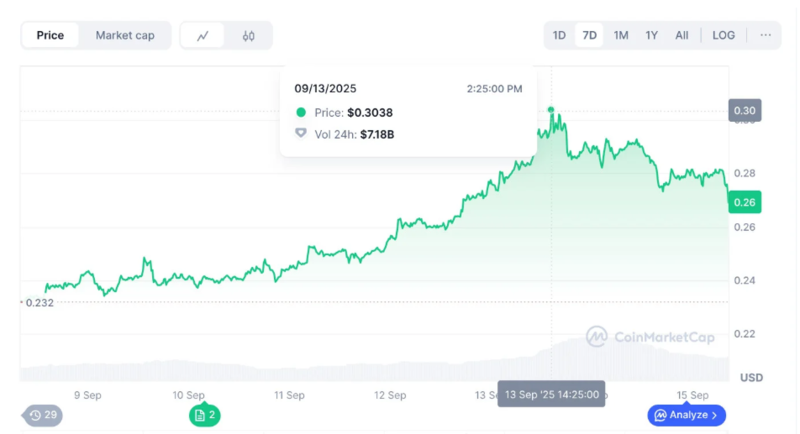Click the document events badge showing 2
Image resolution: width=800 pixels, height=434 pixels.
pos(205,415)
